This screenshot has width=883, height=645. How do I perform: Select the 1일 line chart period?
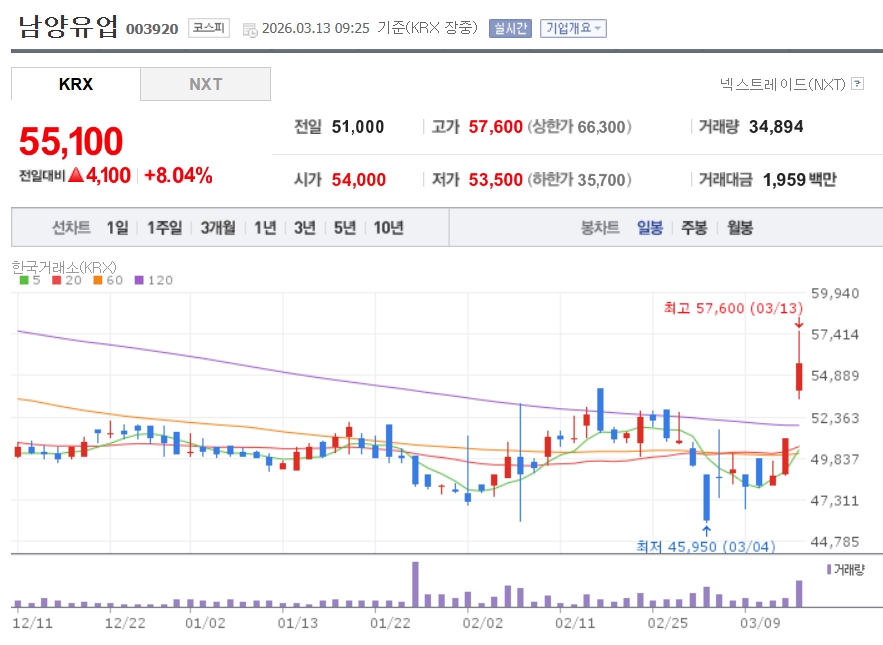[118, 228]
